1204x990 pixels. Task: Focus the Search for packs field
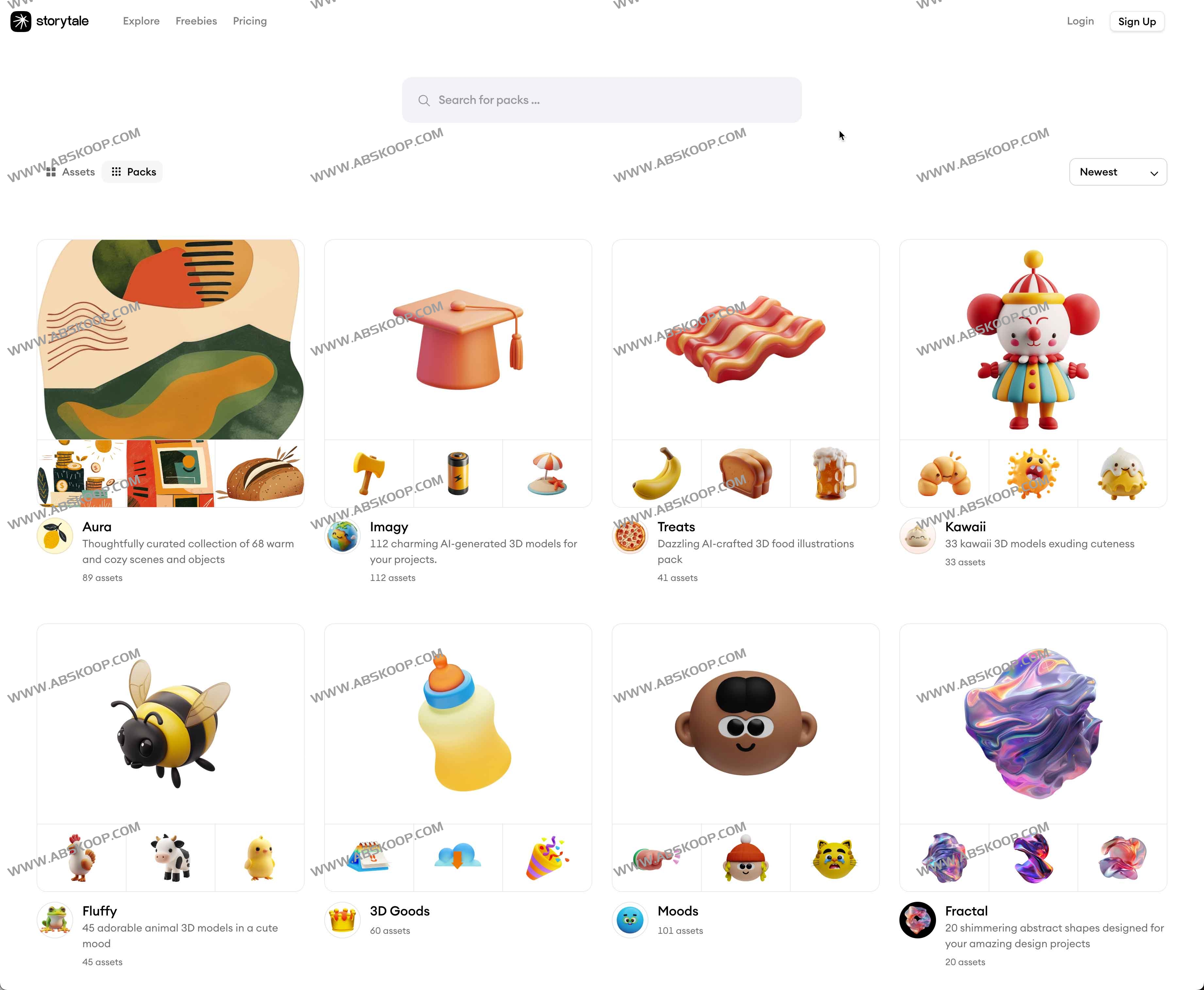coord(602,100)
